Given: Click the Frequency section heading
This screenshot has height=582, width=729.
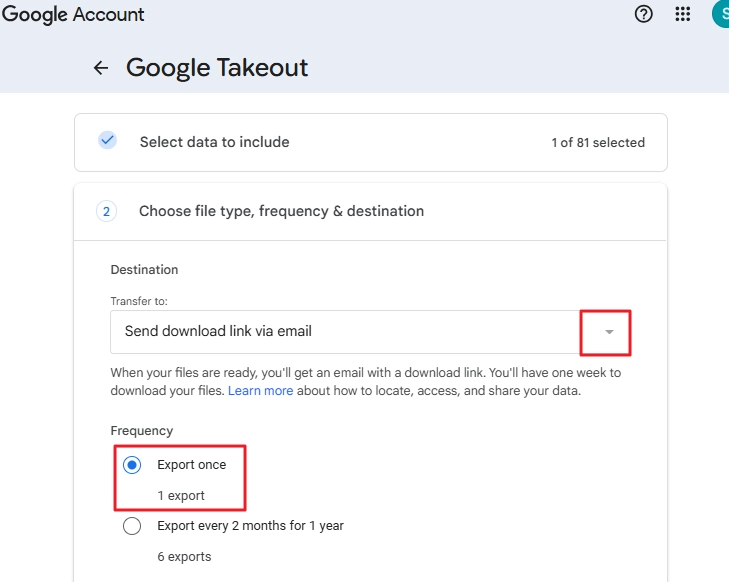Looking at the screenshot, I should click(142, 431).
